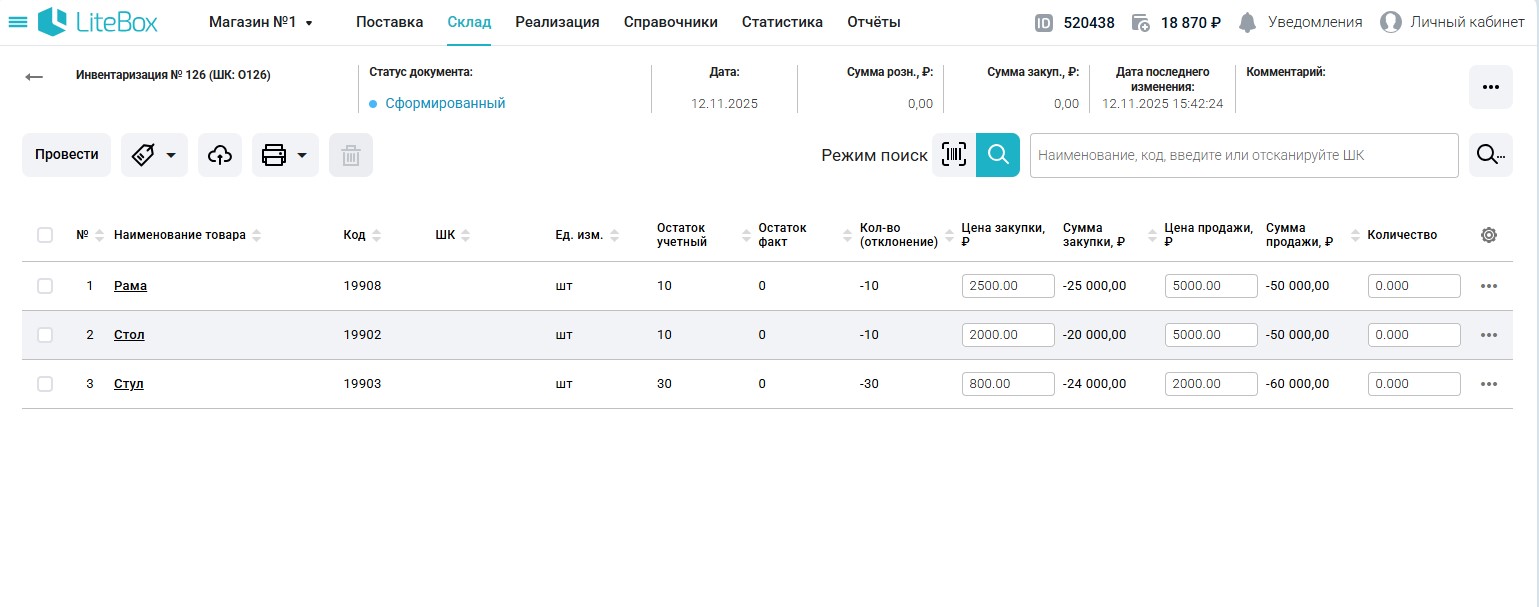Select the magnifier search mode button
1539x607 pixels.
coord(998,155)
